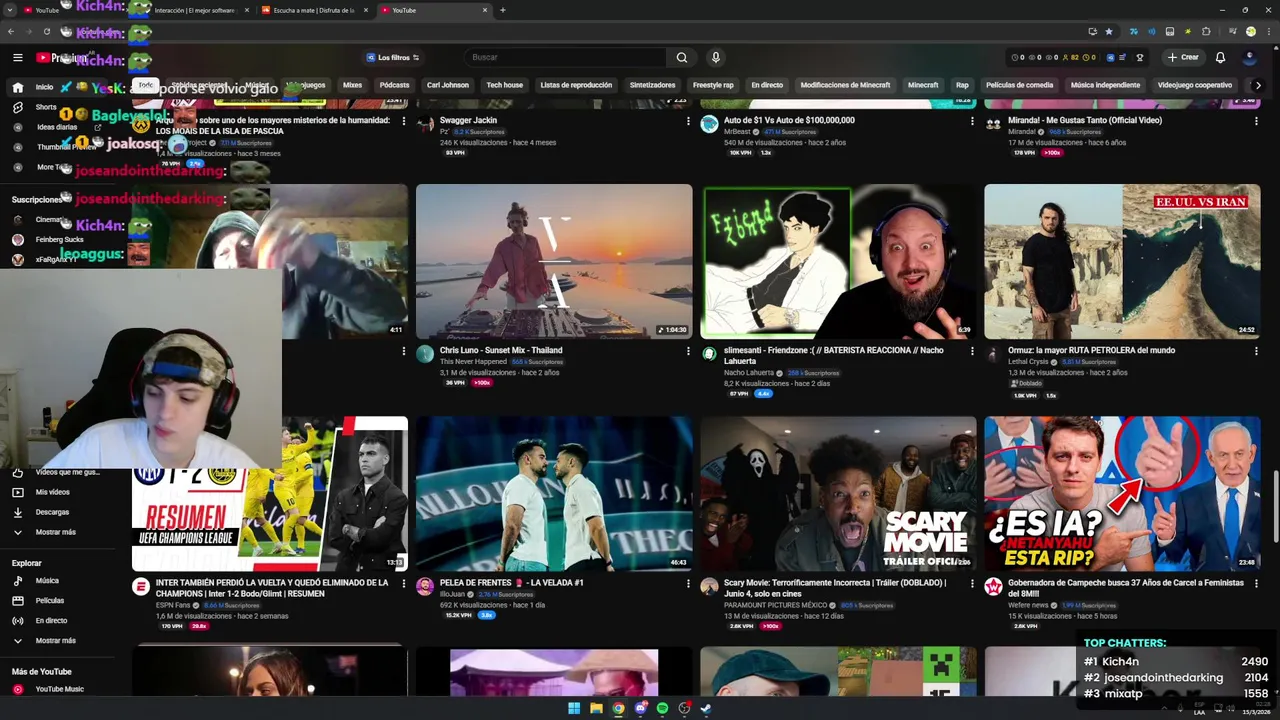The height and width of the screenshot is (720, 1280).
Task: Open Steam from the taskbar
Action: click(x=706, y=708)
